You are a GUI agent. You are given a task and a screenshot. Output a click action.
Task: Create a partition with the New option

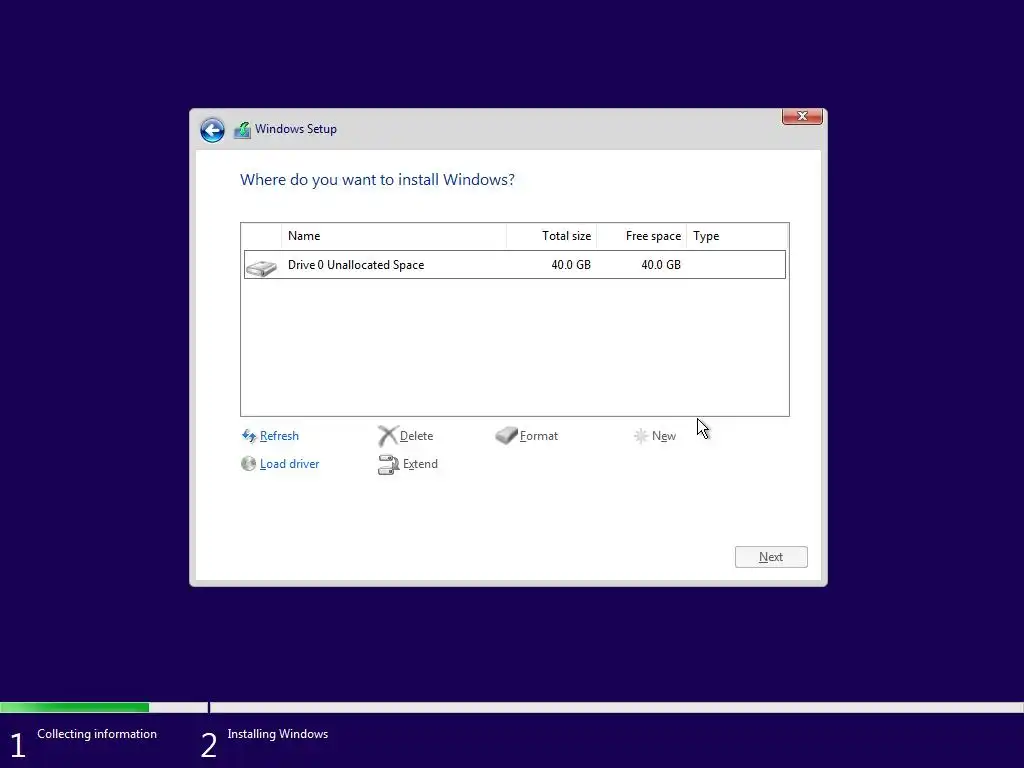(x=664, y=436)
